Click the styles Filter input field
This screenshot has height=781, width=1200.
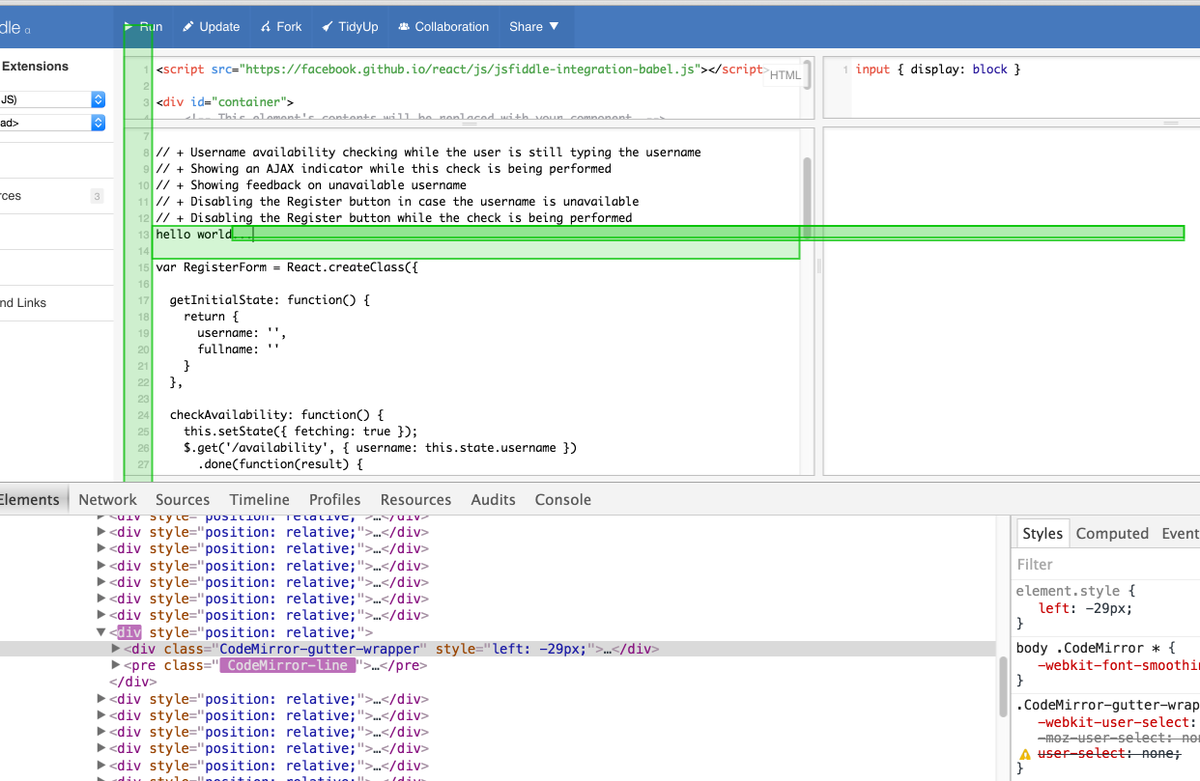(1106, 564)
